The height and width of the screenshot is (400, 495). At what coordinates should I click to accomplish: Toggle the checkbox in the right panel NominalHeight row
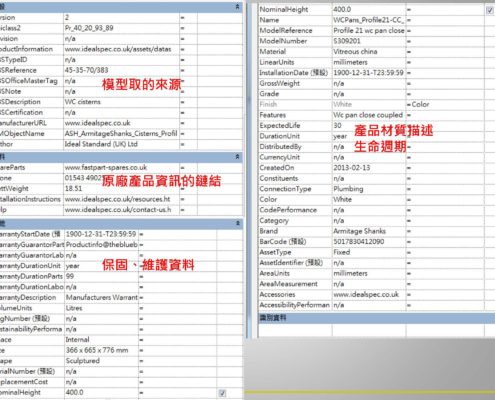[489, 10]
